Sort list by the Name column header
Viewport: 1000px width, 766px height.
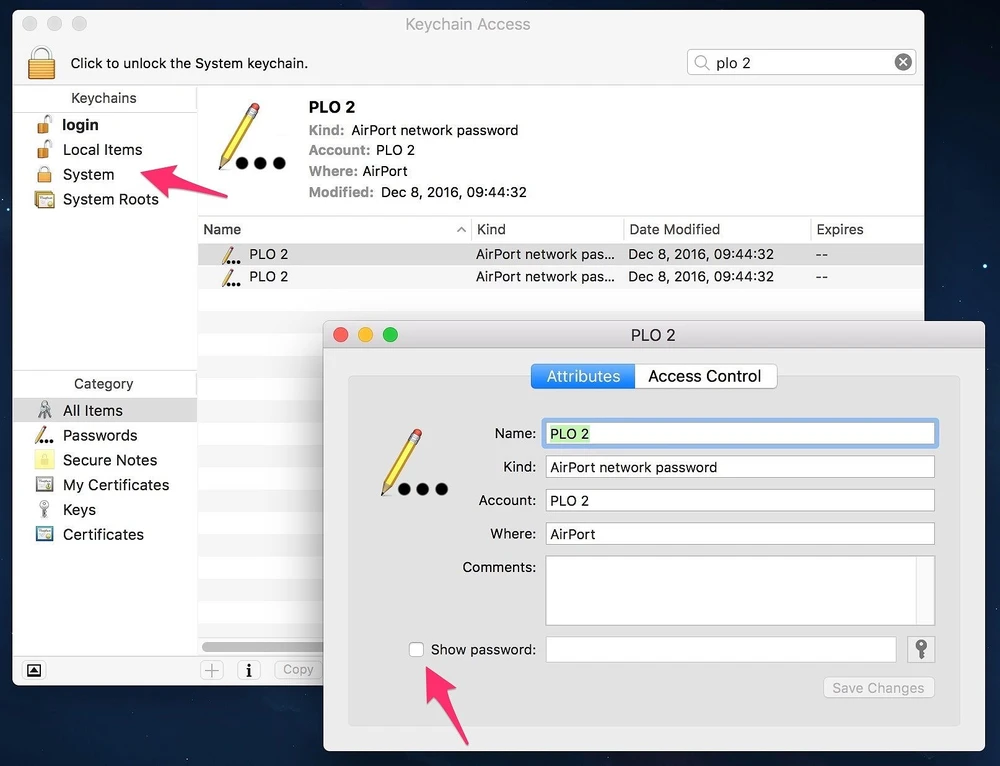[330, 230]
